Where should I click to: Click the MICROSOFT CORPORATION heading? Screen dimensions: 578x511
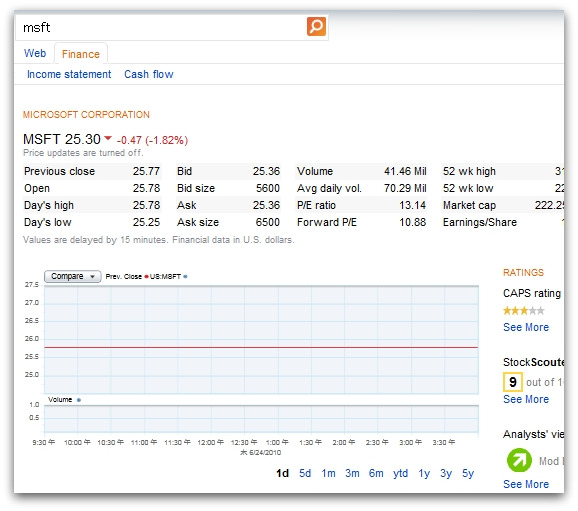point(86,115)
